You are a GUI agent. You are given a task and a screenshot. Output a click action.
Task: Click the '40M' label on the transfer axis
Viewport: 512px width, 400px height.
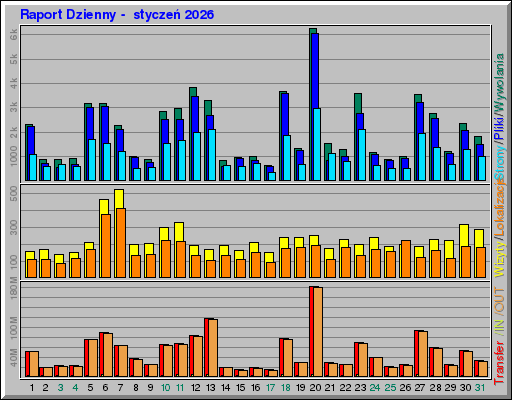pyautogui.click(x=14, y=358)
